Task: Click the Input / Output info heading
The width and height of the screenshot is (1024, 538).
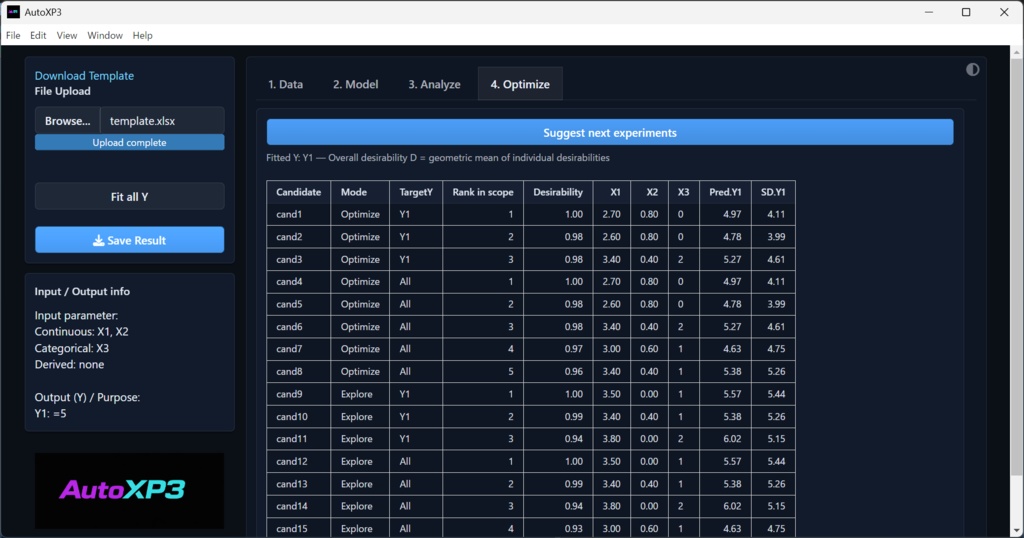Action: click(82, 291)
